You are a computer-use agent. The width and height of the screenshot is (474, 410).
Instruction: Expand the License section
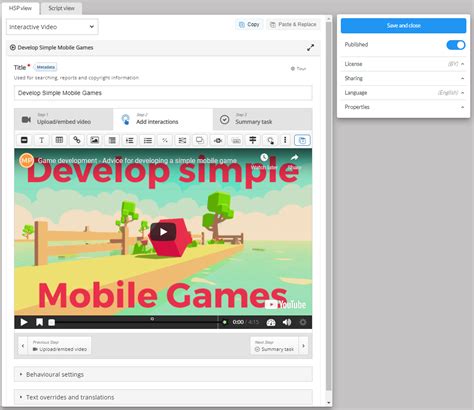404,64
